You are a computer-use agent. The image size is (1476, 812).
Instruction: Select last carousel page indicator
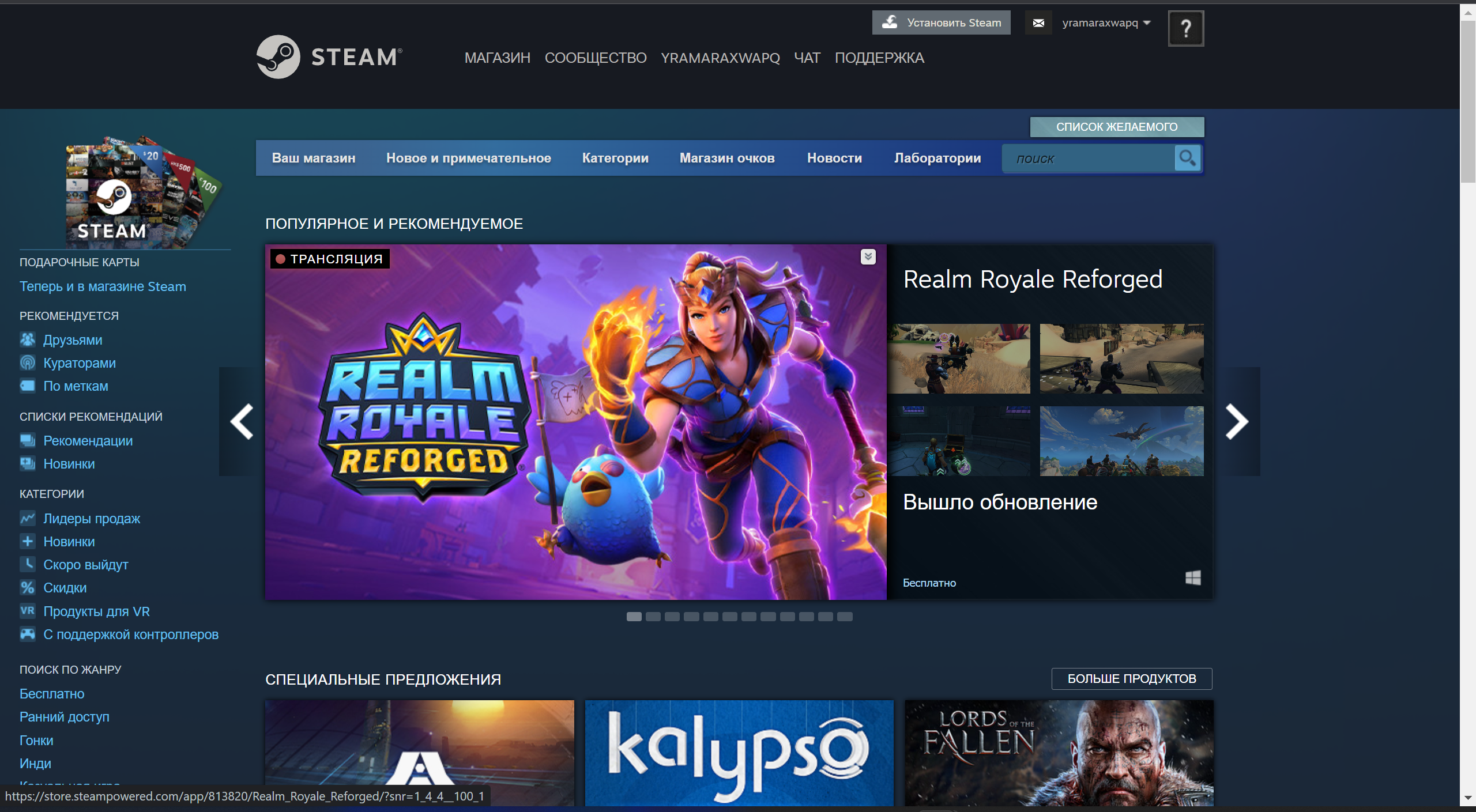click(845, 617)
